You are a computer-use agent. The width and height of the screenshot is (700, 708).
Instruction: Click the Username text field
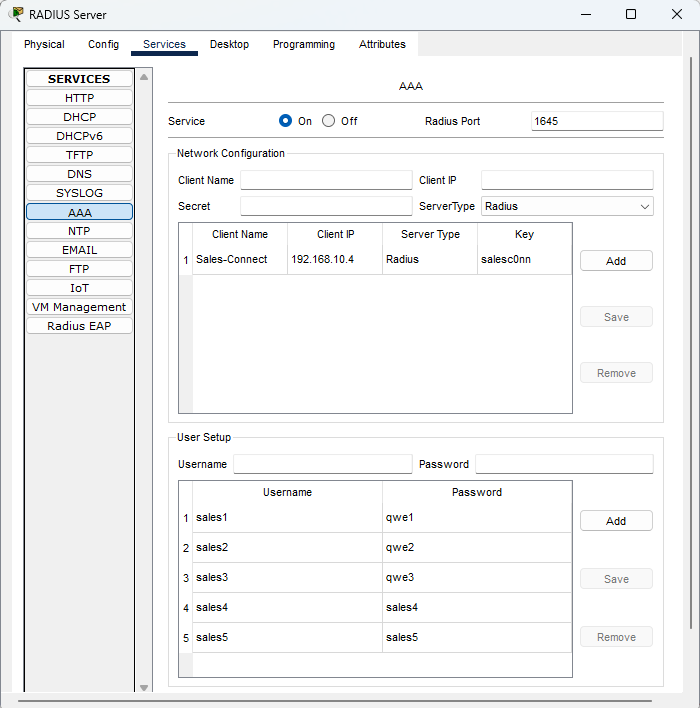click(322, 464)
